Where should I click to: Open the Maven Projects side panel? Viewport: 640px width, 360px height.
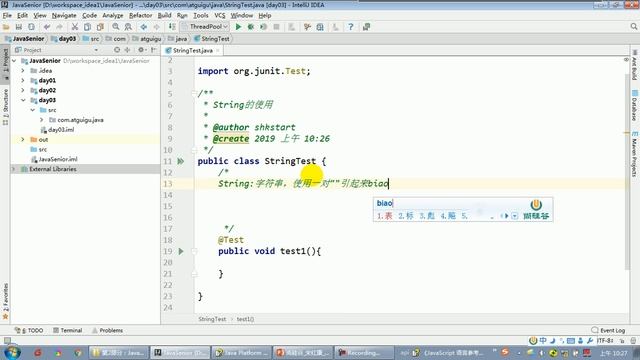pos(634,154)
